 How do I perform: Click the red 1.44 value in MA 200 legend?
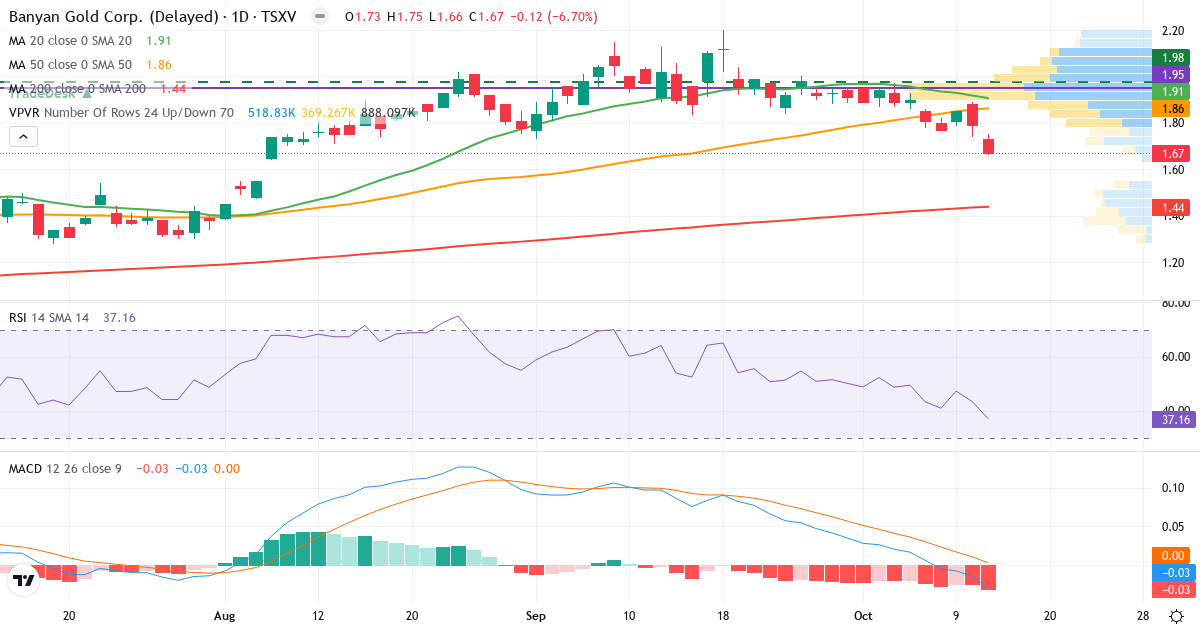173,89
